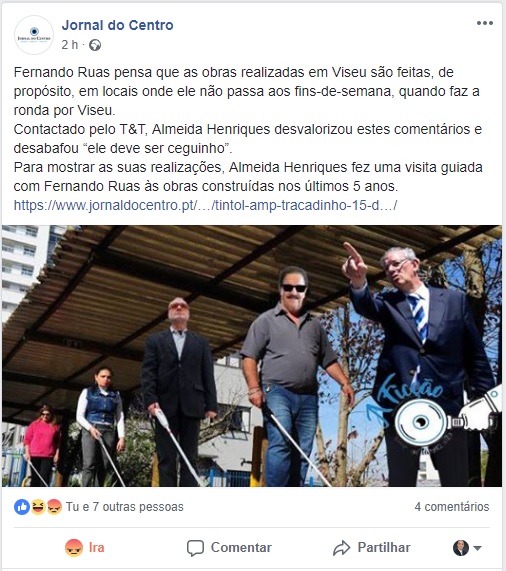Open the jornaldocentro.pt article link

(205, 205)
